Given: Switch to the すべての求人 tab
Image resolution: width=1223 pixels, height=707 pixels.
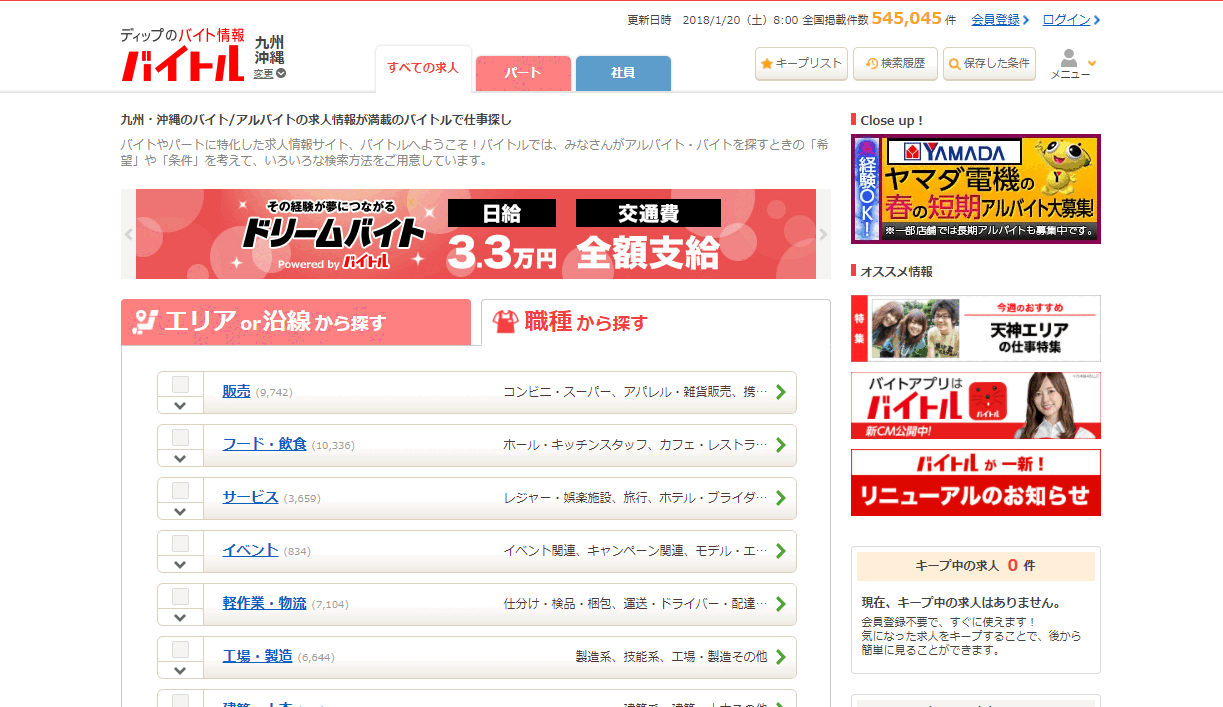Looking at the screenshot, I should [x=423, y=69].
